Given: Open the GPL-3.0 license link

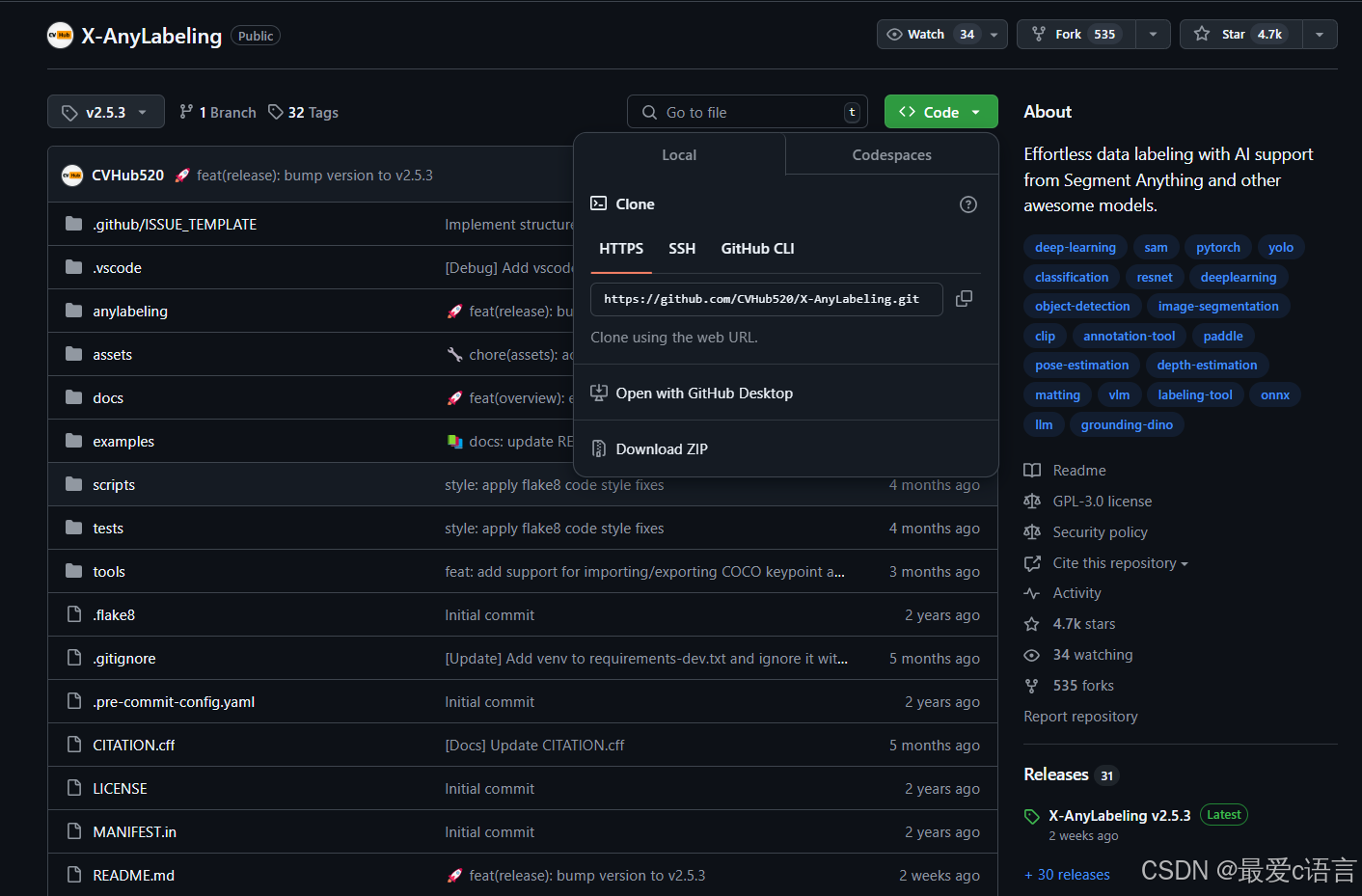Looking at the screenshot, I should (x=1103, y=502).
